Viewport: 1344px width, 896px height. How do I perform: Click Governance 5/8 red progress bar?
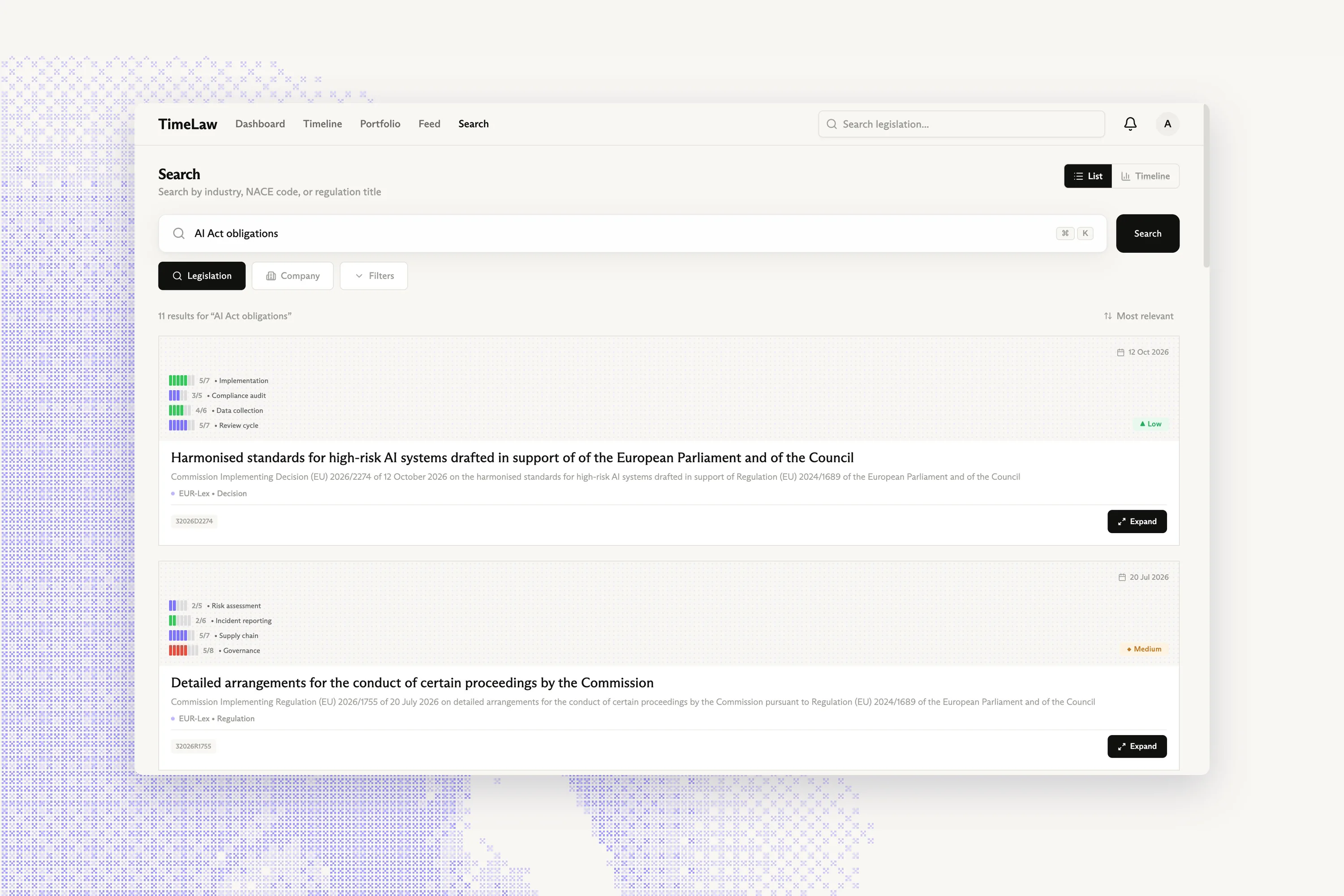click(x=183, y=650)
